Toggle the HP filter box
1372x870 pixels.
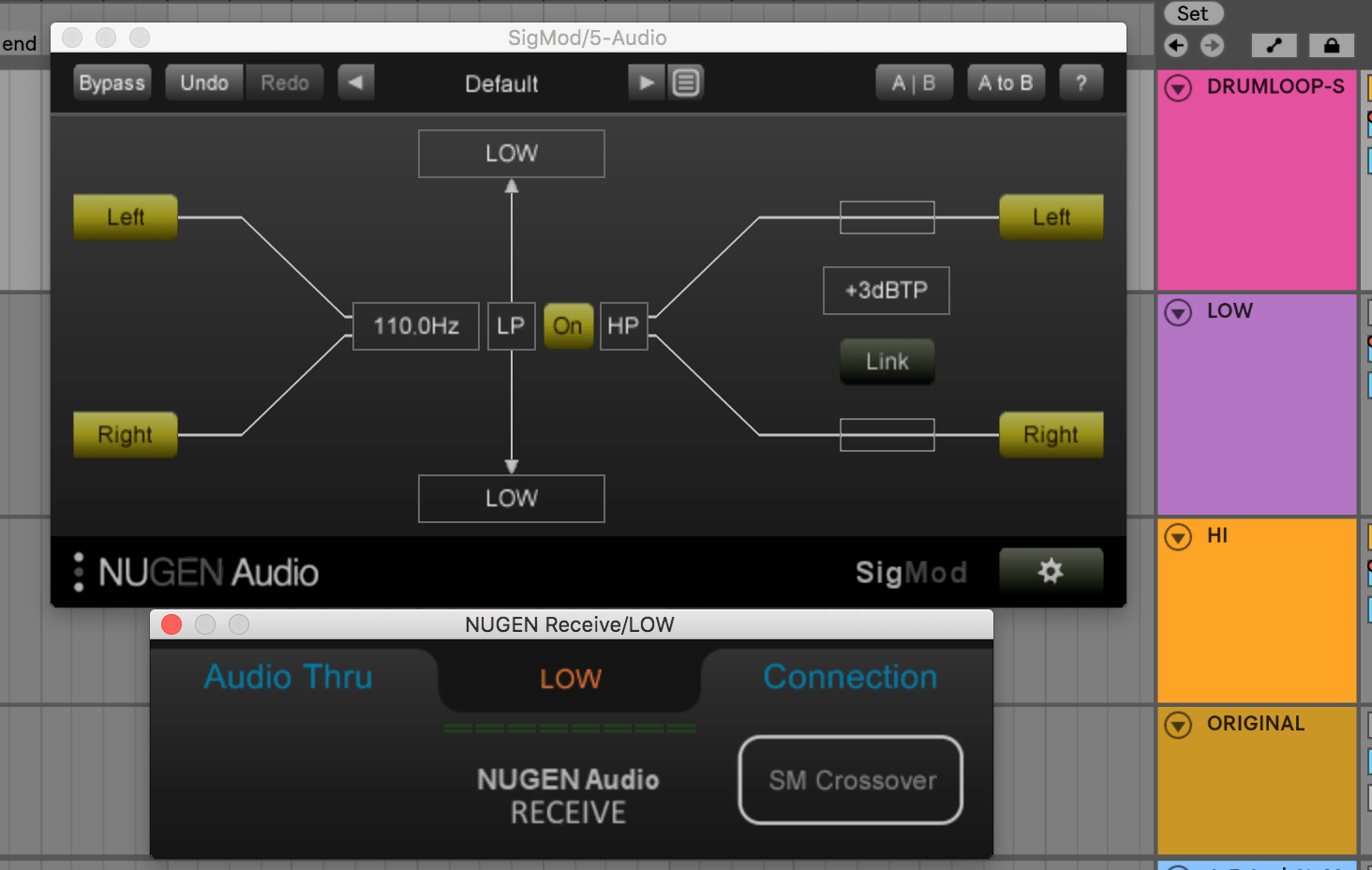coord(623,325)
